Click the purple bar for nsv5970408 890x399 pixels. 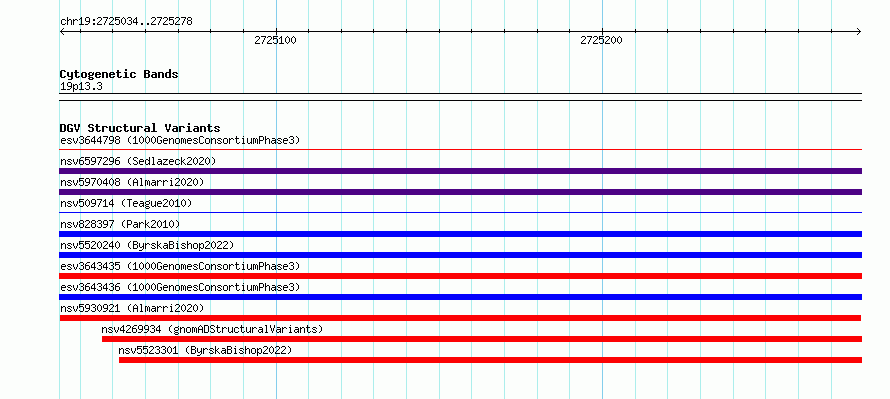point(461,192)
